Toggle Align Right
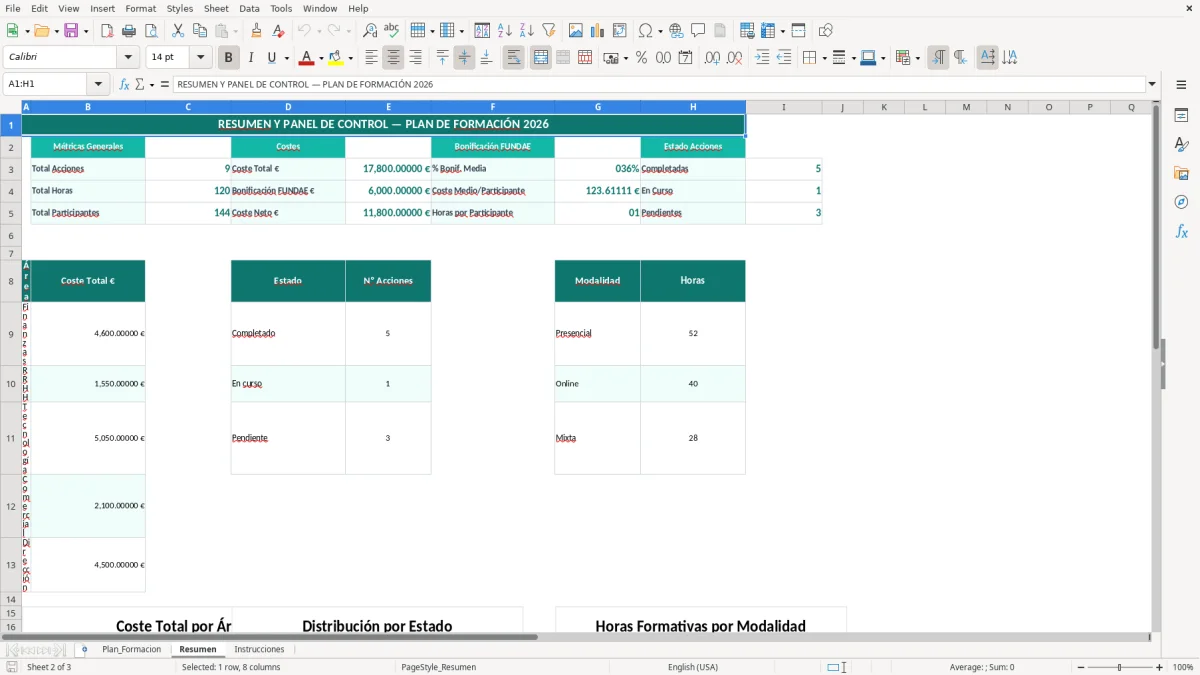The width and height of the screenshot is (1200, 675). (x=415, y=58)
